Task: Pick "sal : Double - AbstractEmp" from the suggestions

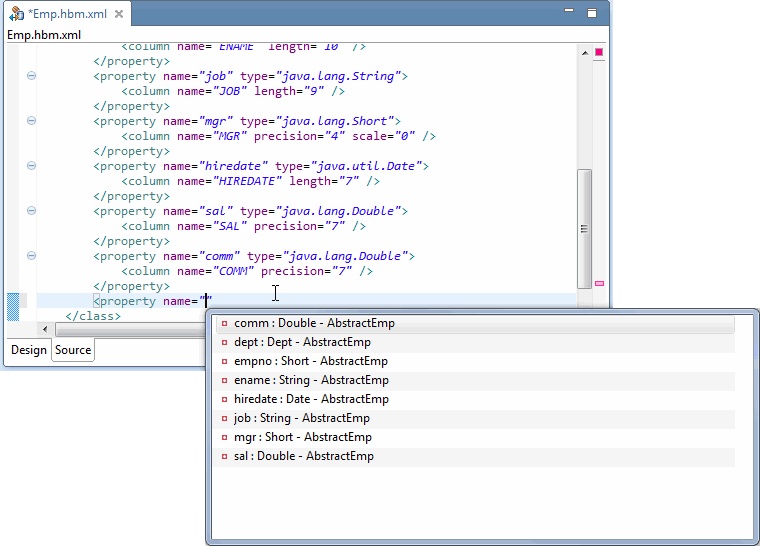Action: (303, 456)
